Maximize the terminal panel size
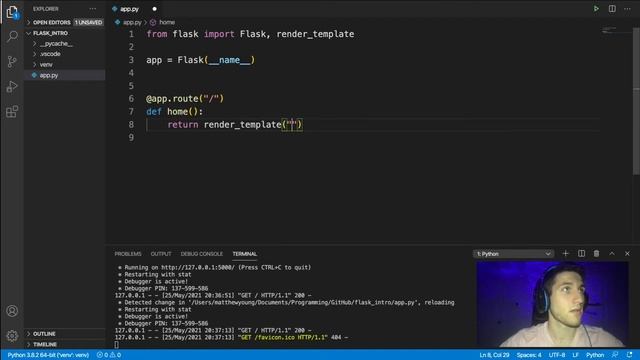The height and width of the screenshot is (360, 640). click(612, 253)
